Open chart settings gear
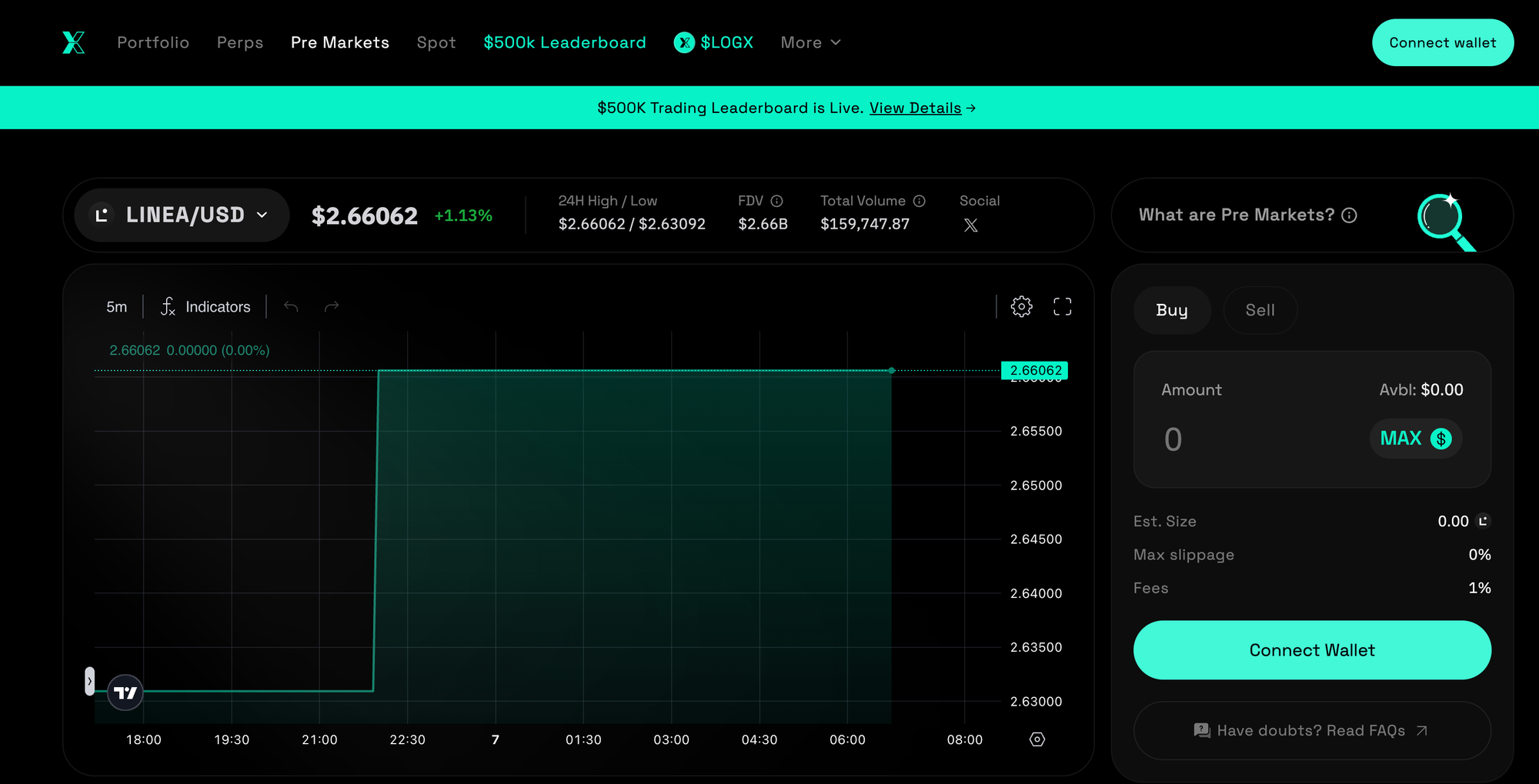Viewport: 1539px width, 784px height. coord(1021,306)
